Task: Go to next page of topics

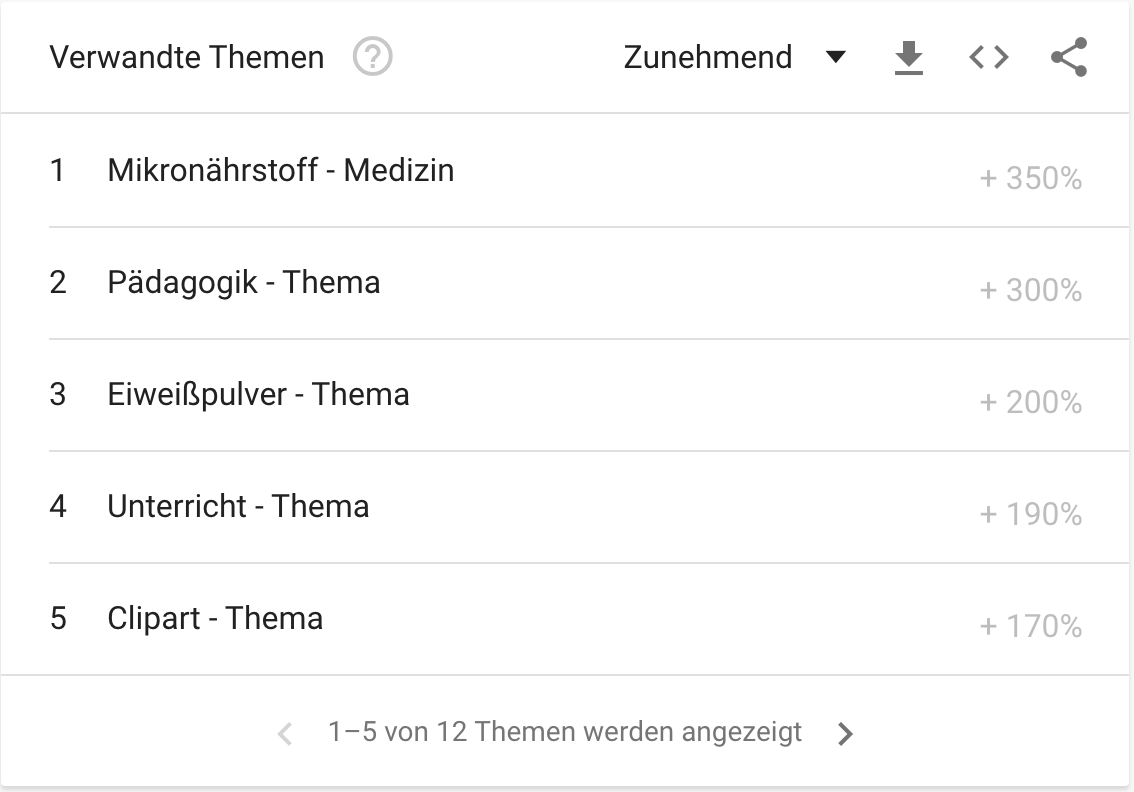Action: click(x=845, y=733)
